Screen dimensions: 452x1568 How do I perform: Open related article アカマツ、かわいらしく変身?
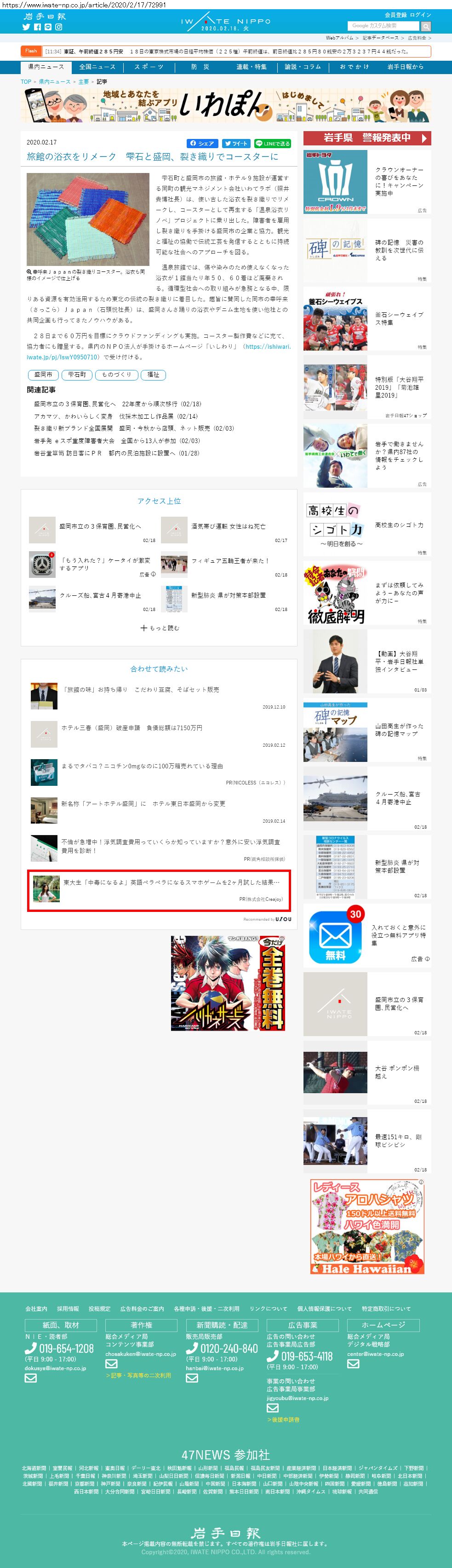[115, 417]
